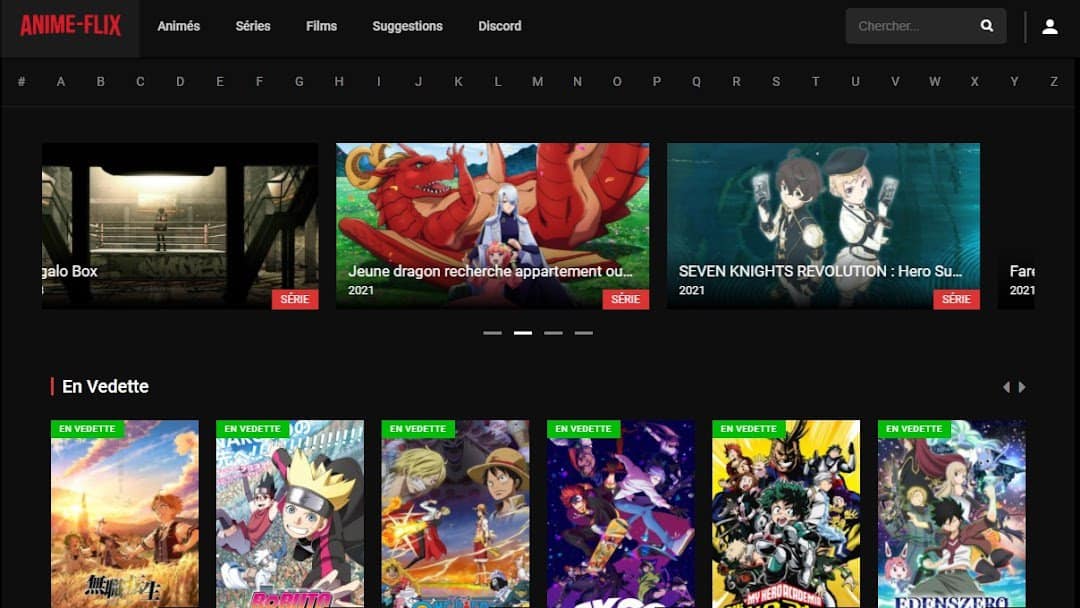Filter titles by letter G
Viewport: 1080px width, 608px height.
(299, 81)
